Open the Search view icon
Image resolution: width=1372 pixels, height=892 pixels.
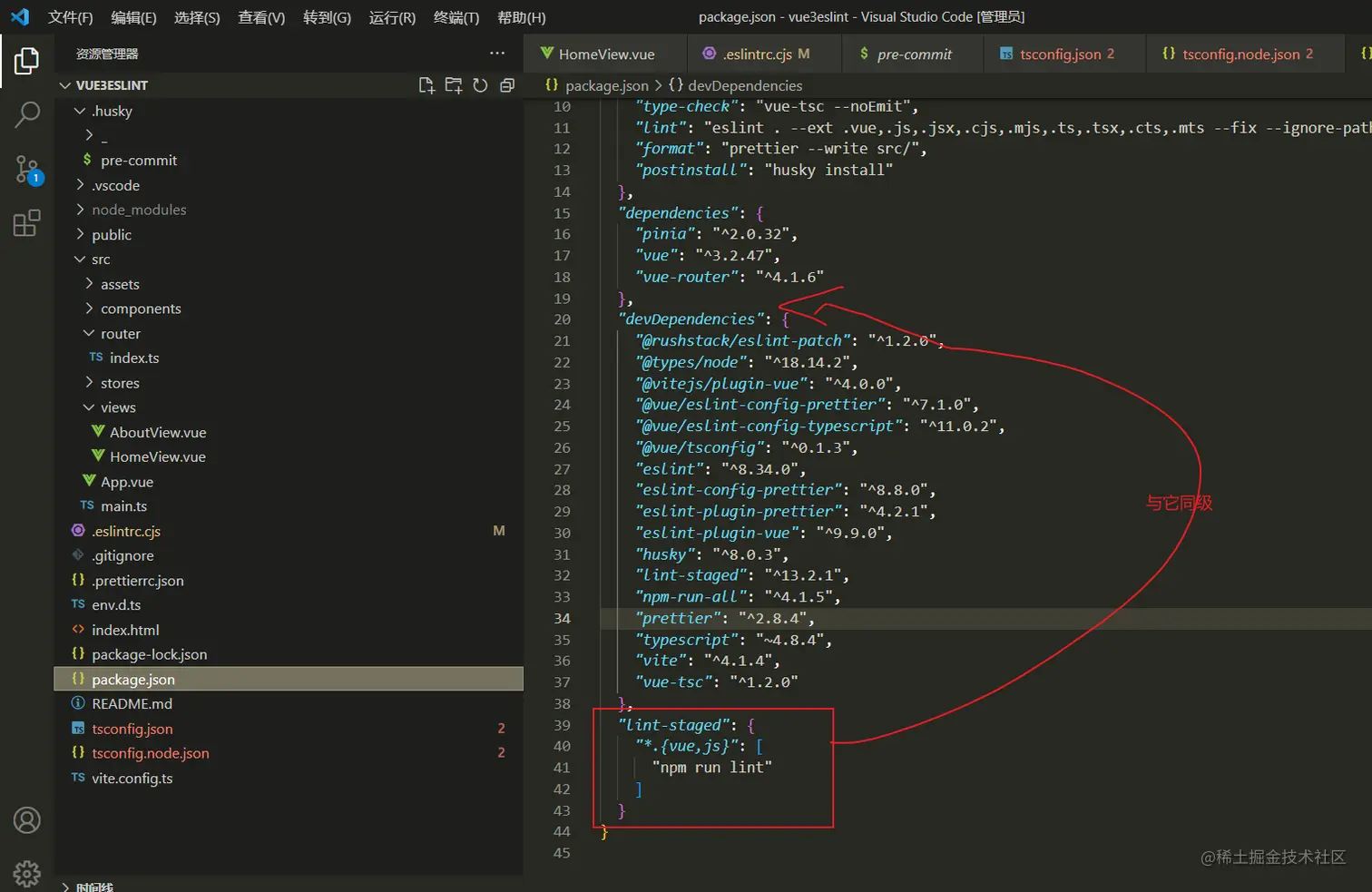[x=26, y=114]
